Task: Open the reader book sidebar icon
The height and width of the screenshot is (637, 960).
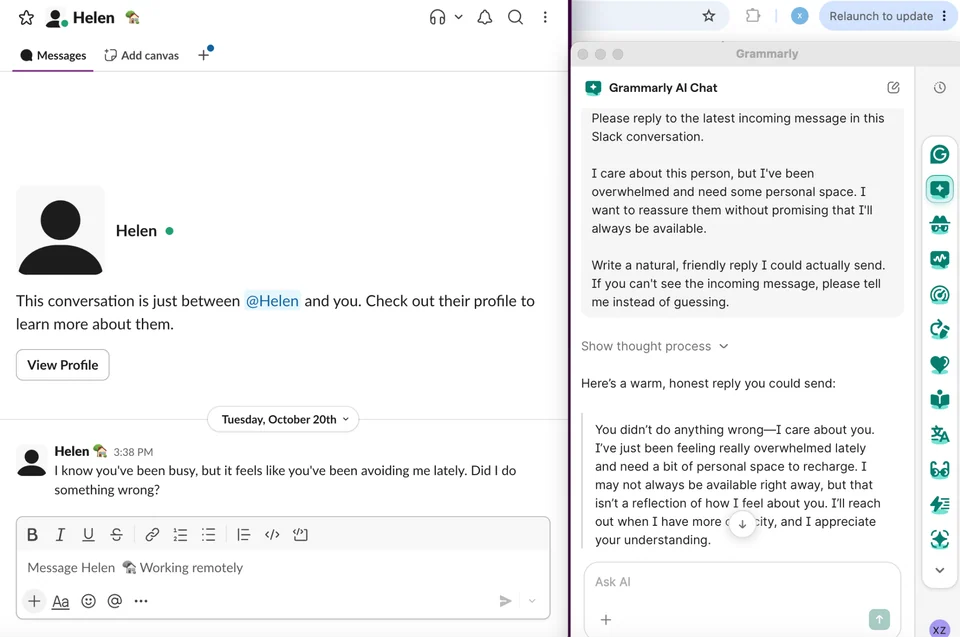Action: pos(939,399)
